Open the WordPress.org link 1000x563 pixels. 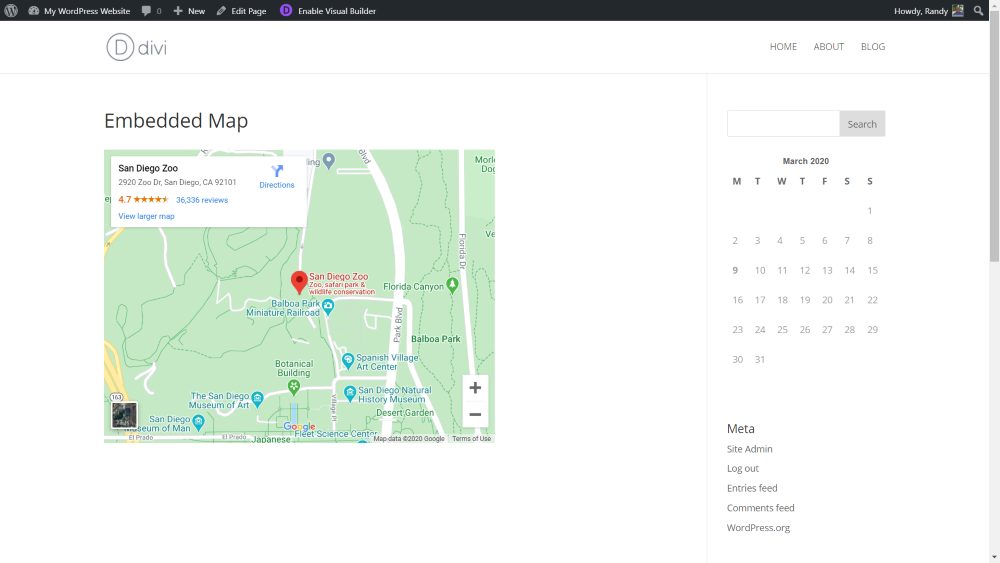[x=758, y=528]
